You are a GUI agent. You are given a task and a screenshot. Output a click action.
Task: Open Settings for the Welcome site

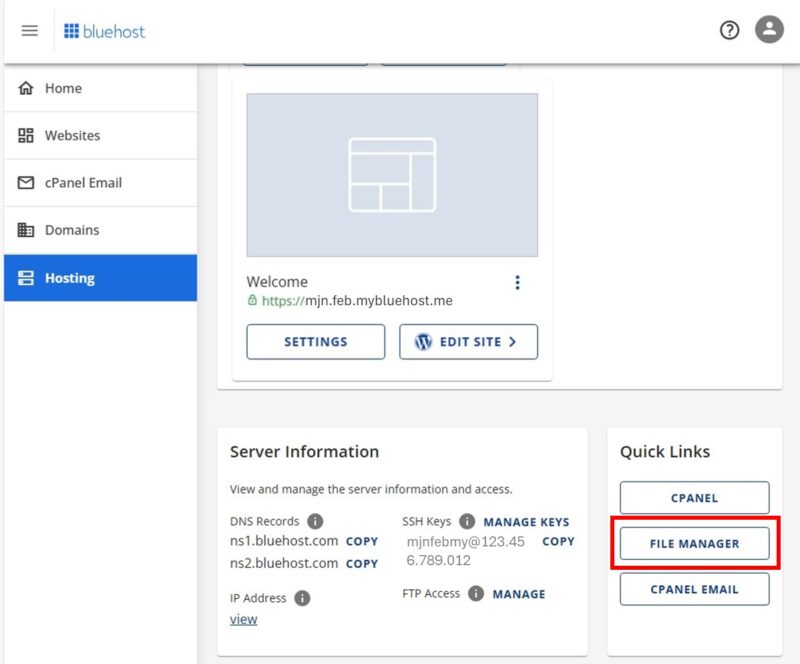click(x=315, y=341)
